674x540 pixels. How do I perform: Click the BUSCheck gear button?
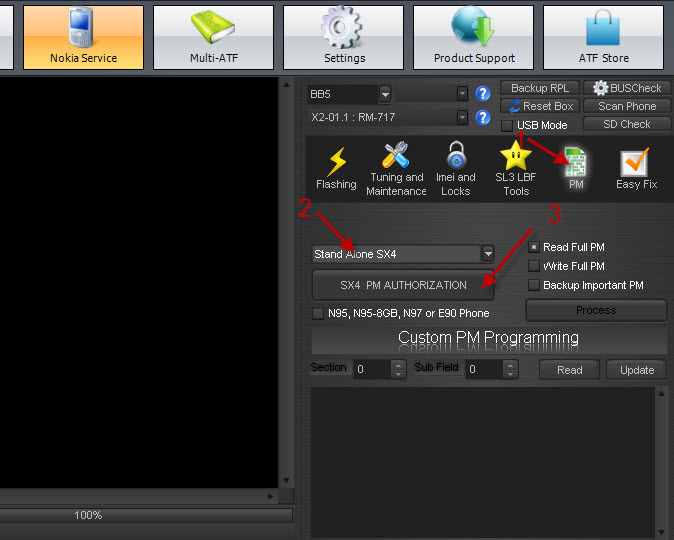[x=627, y=88]
